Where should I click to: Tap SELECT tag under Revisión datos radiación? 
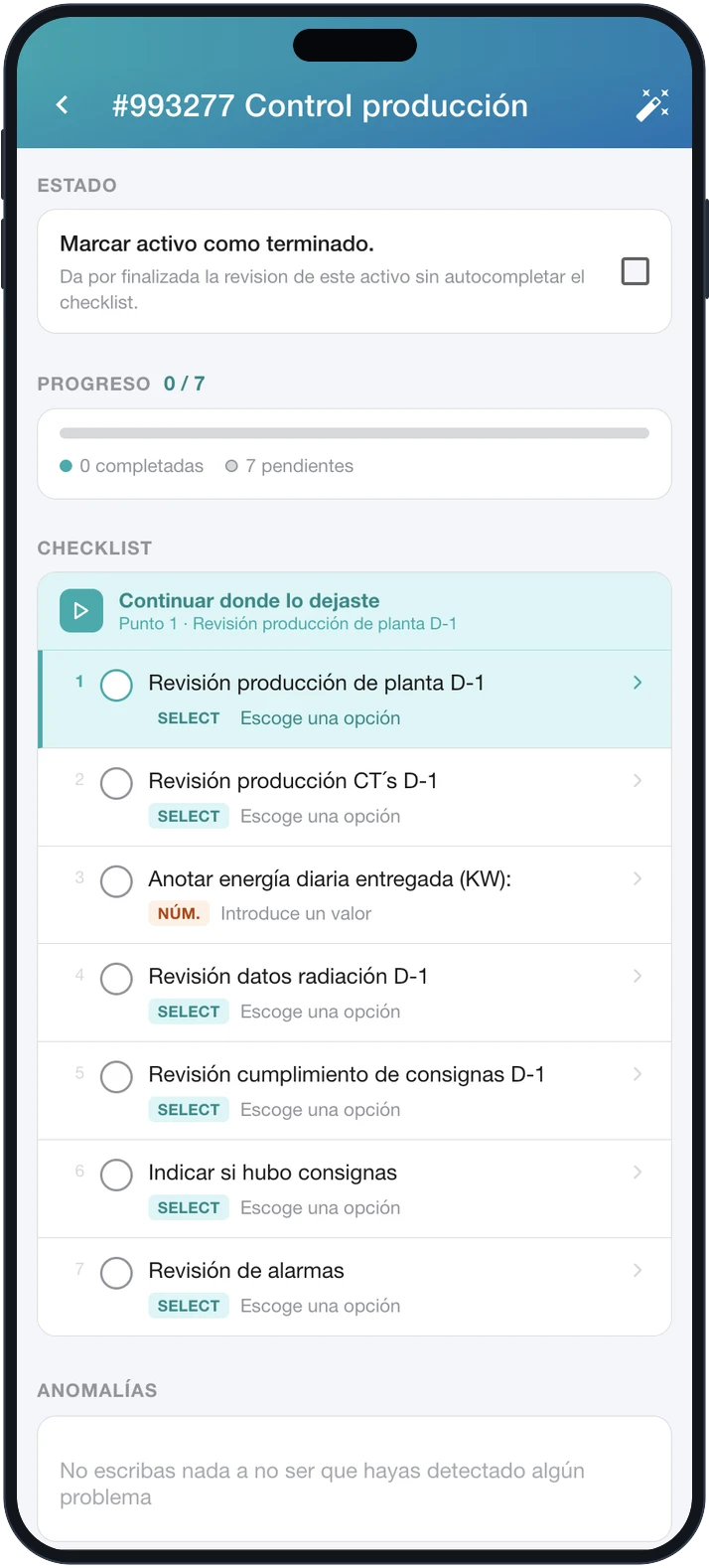coord(189,1012)
